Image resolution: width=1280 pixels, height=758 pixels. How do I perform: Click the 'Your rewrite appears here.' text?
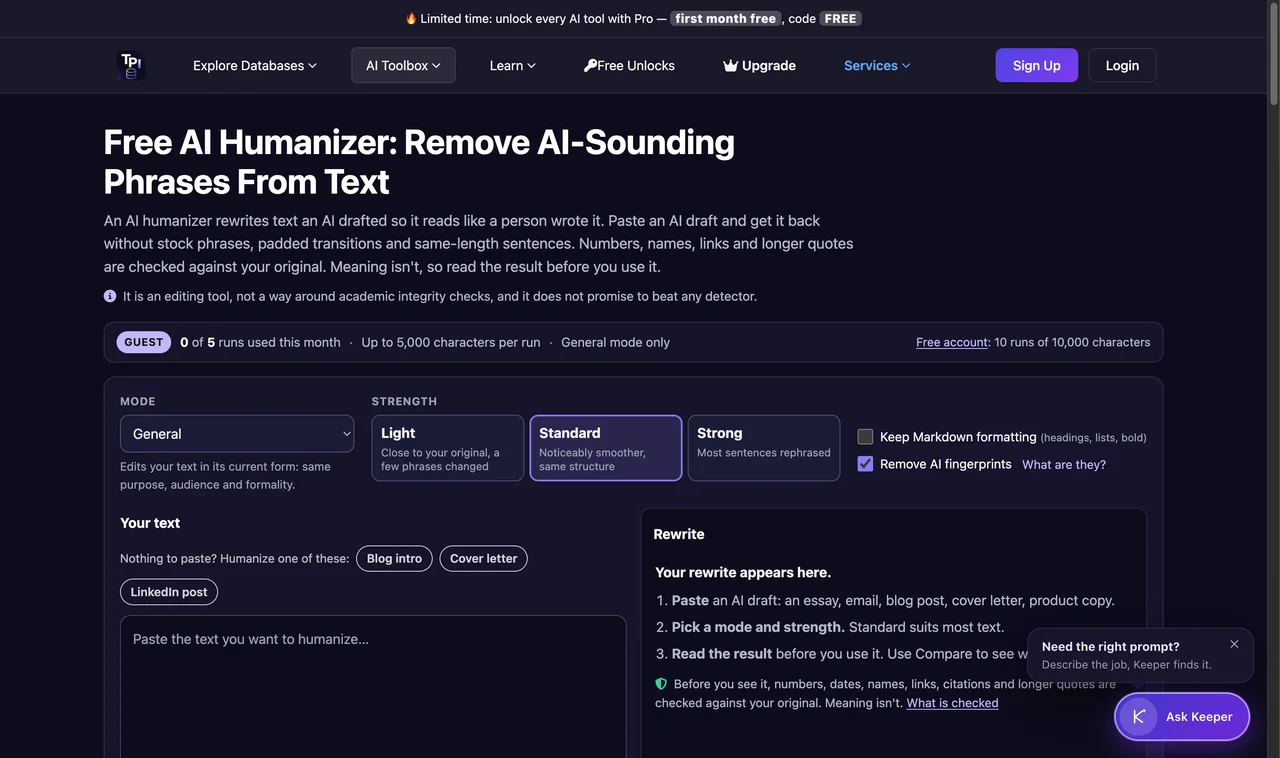click(x=743, y=573)
